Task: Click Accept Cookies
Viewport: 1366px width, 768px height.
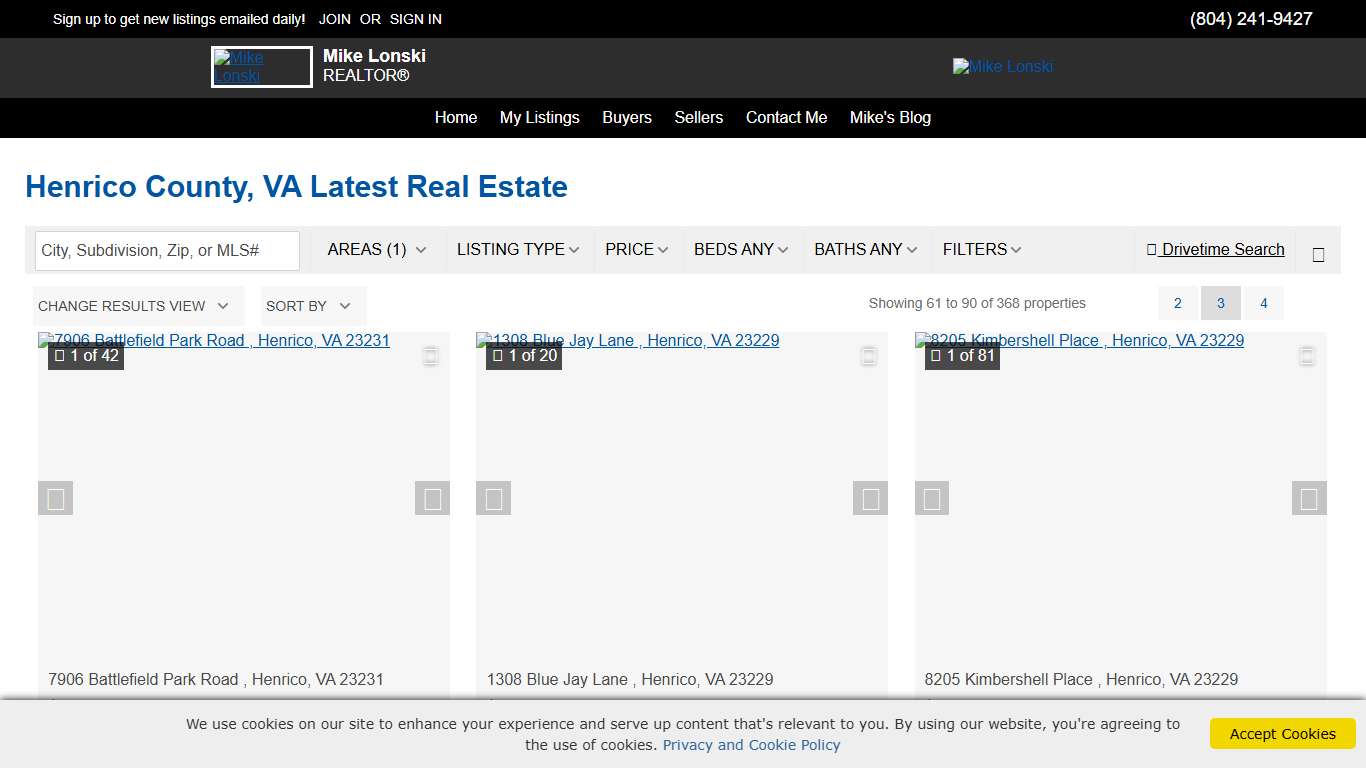Action: (x=1282, y=733)
